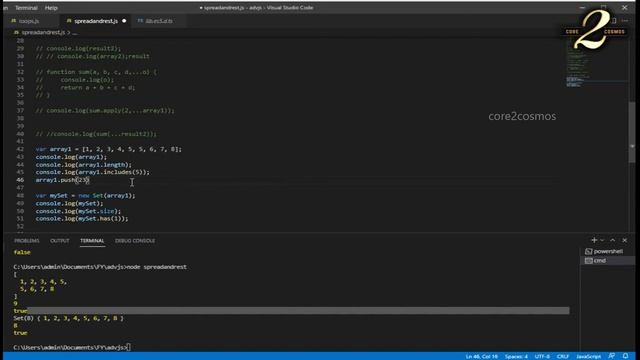Change indentation via Spaces: 4

coord(516,356)
